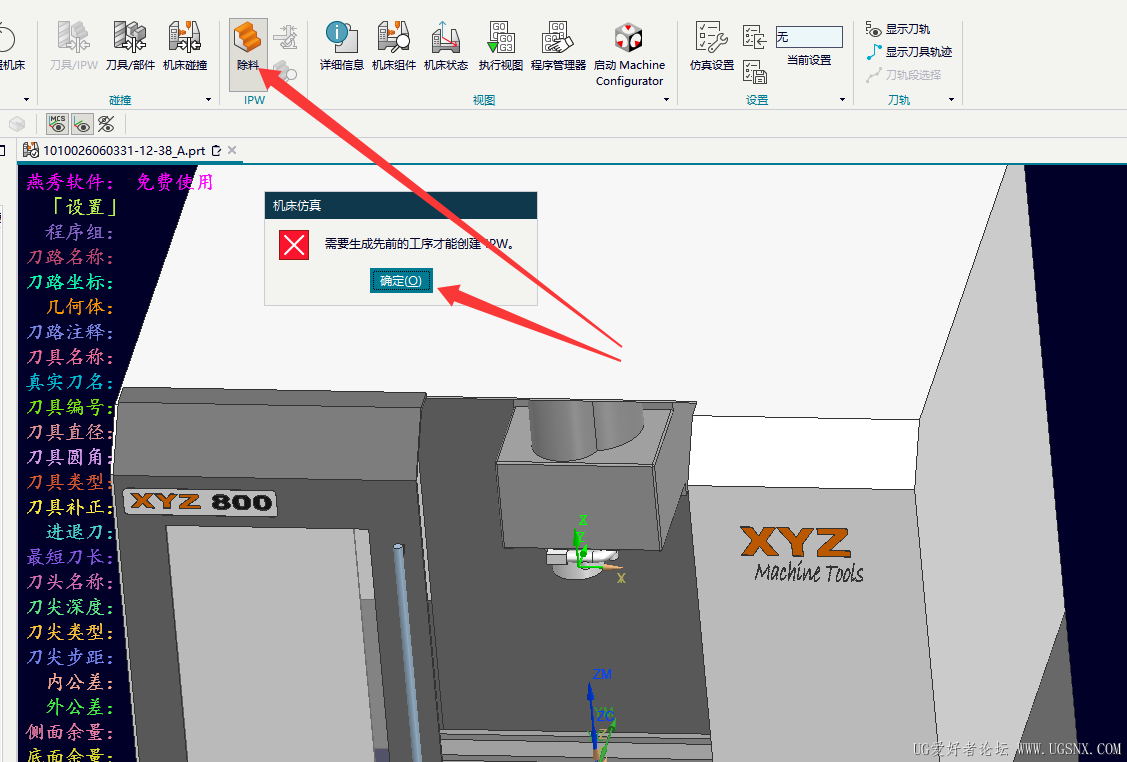Toggle 显示刀具轨迹 tool trace display
Viewport: 1127px width, 762px height.
coord(909,52)
